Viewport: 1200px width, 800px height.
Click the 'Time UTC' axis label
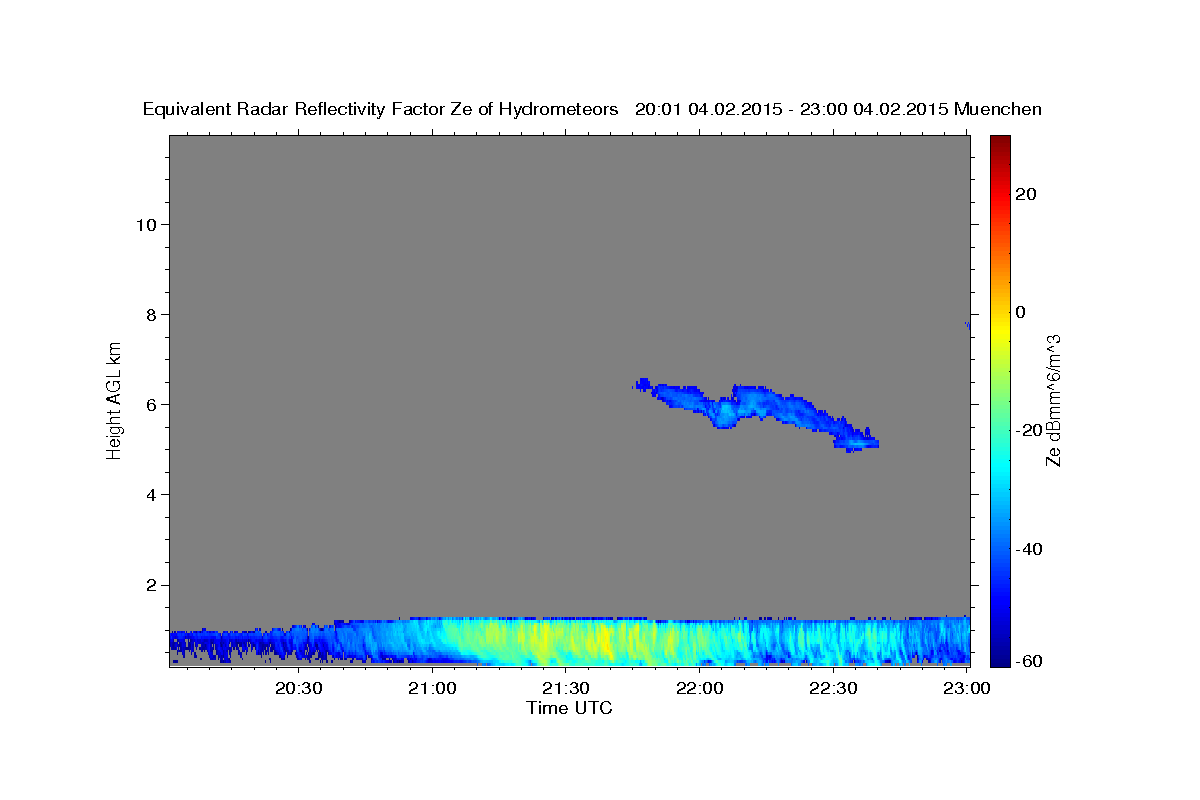(x=569, y=708)
